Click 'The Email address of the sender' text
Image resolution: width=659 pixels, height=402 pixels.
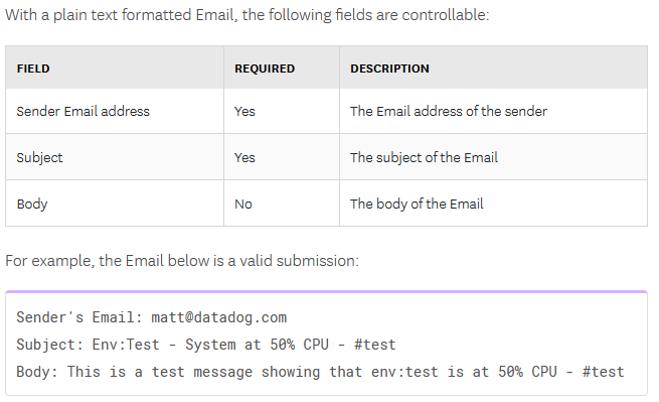click(448, 111)
